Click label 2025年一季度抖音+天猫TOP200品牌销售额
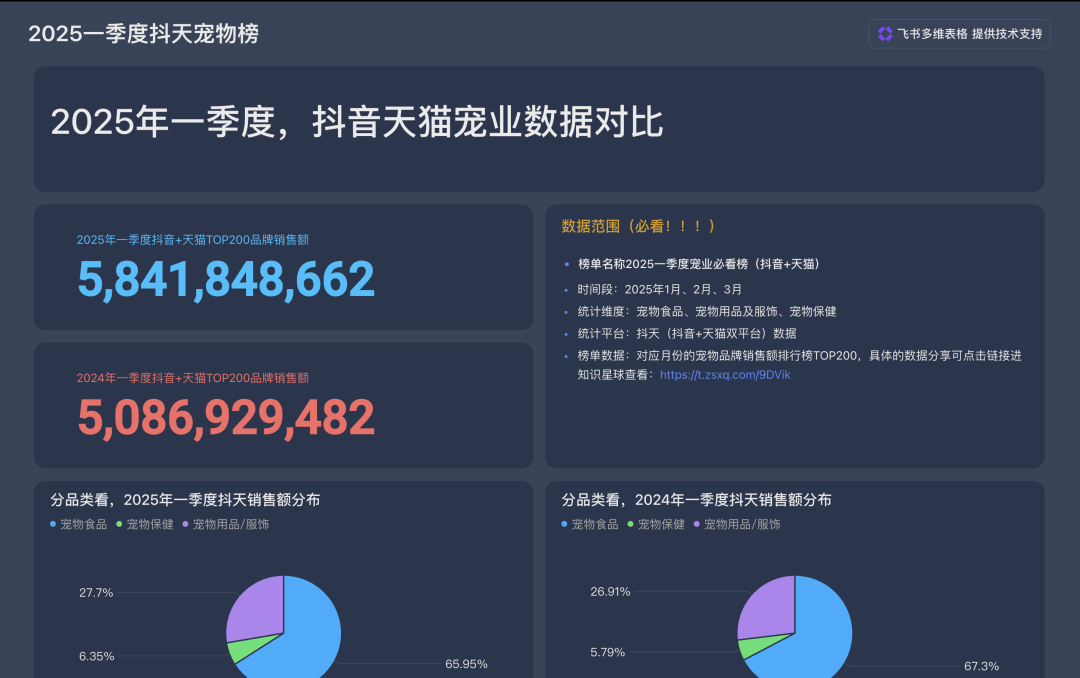 coord(192,240)
